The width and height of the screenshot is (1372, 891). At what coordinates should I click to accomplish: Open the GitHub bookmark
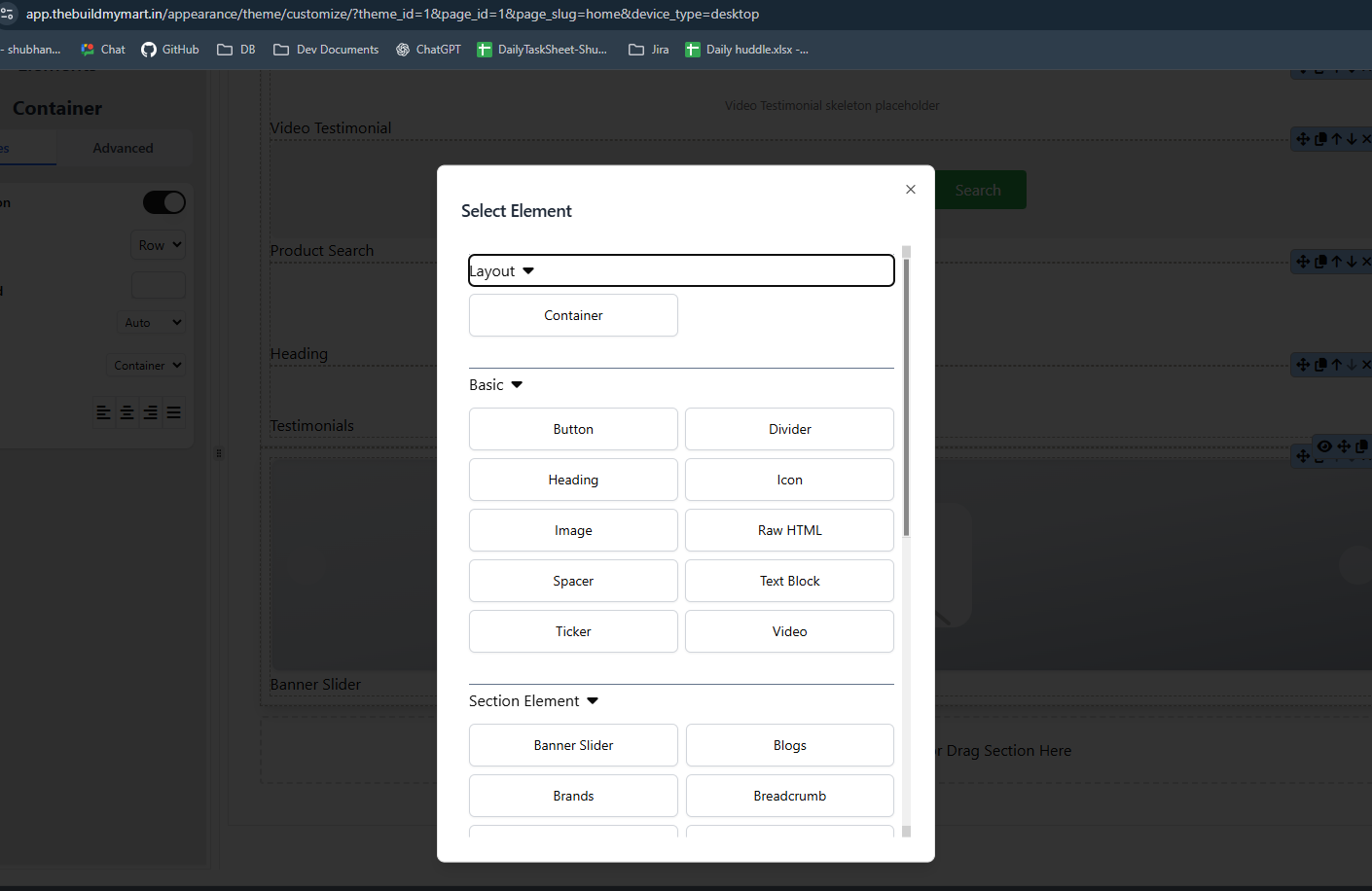point(170,50)
